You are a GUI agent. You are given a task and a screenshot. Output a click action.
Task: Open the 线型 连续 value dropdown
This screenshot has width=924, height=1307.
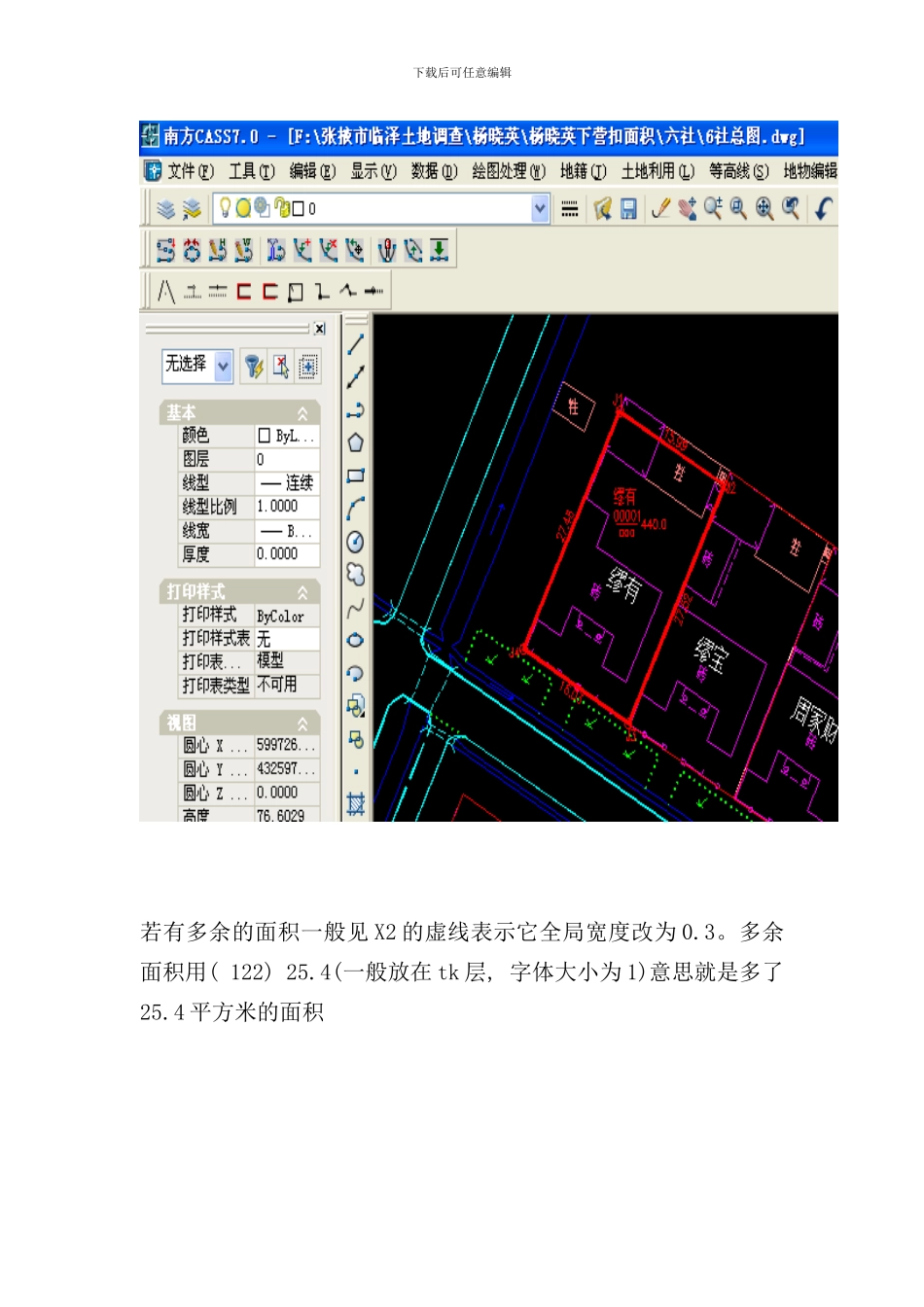click(287, 483)
